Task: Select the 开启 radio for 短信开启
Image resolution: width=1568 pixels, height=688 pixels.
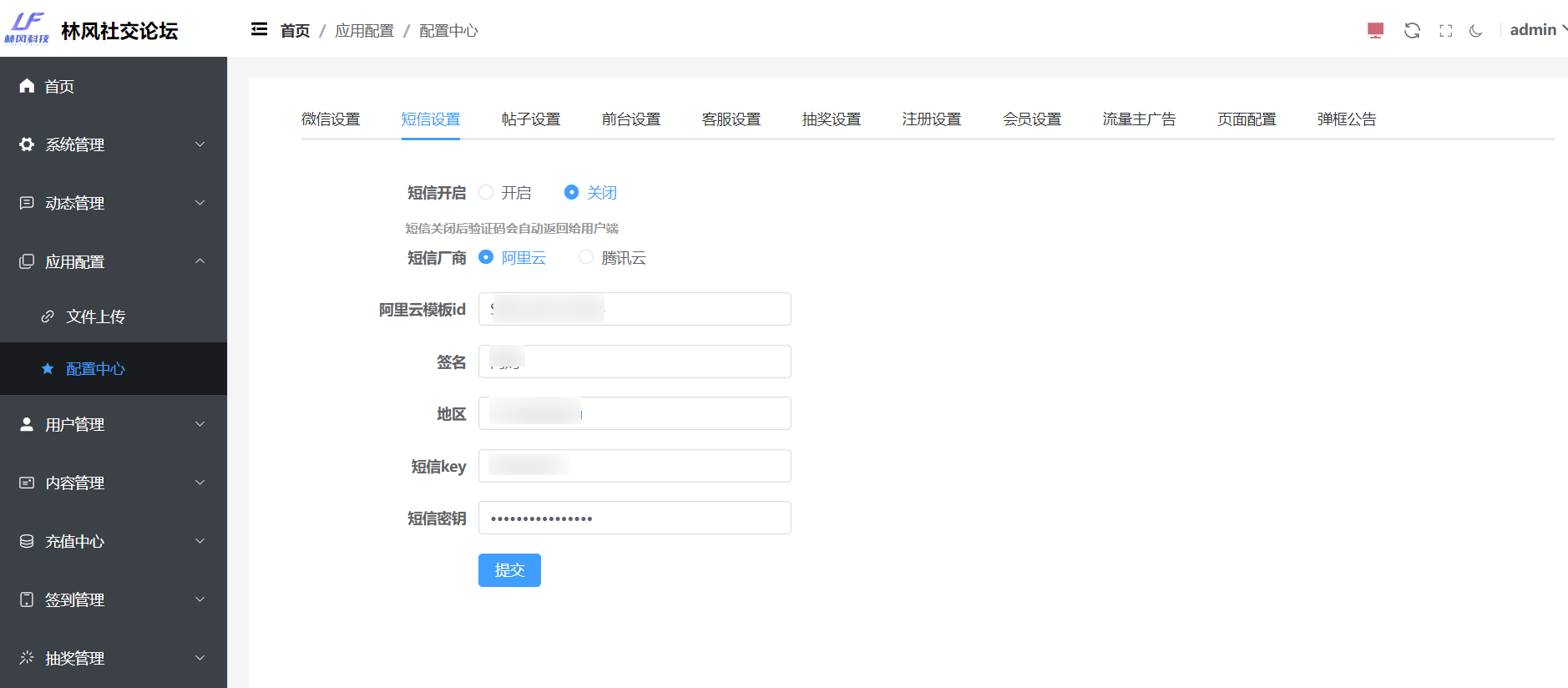Action: coord(486,192)
